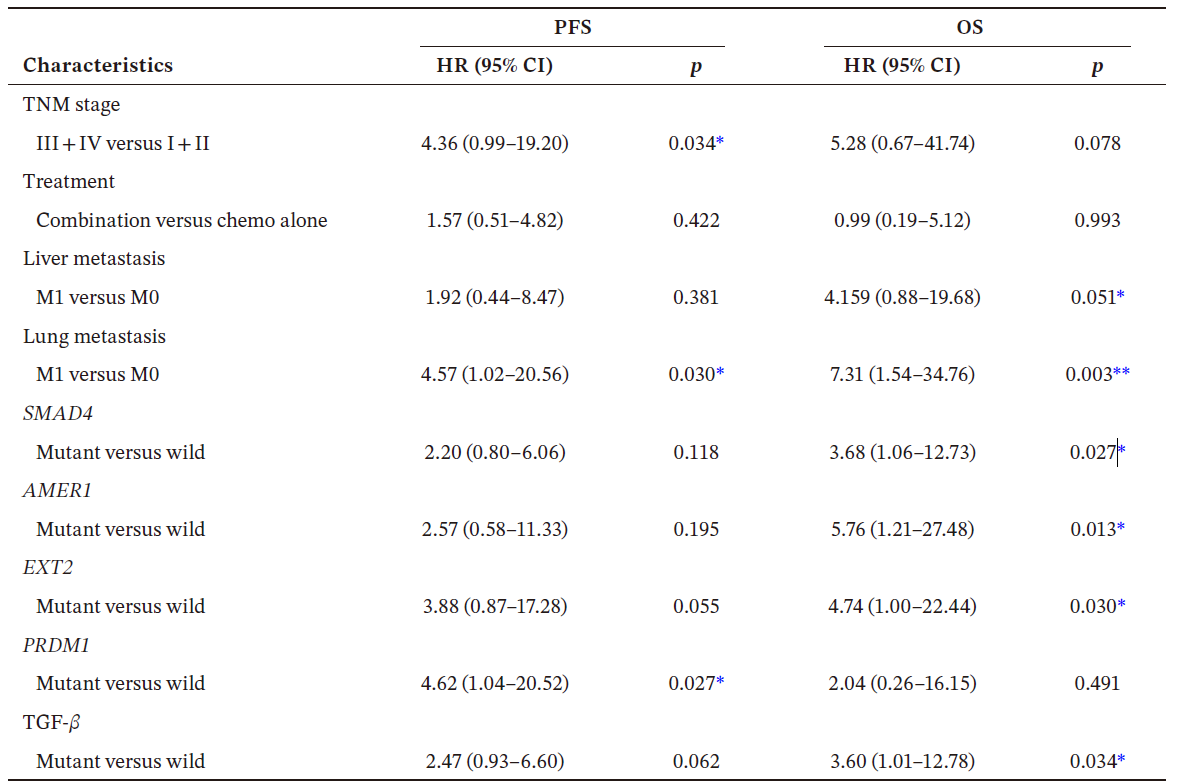
Task: Click the PRDM1 gene label
Action: click(x=57, y=645)
